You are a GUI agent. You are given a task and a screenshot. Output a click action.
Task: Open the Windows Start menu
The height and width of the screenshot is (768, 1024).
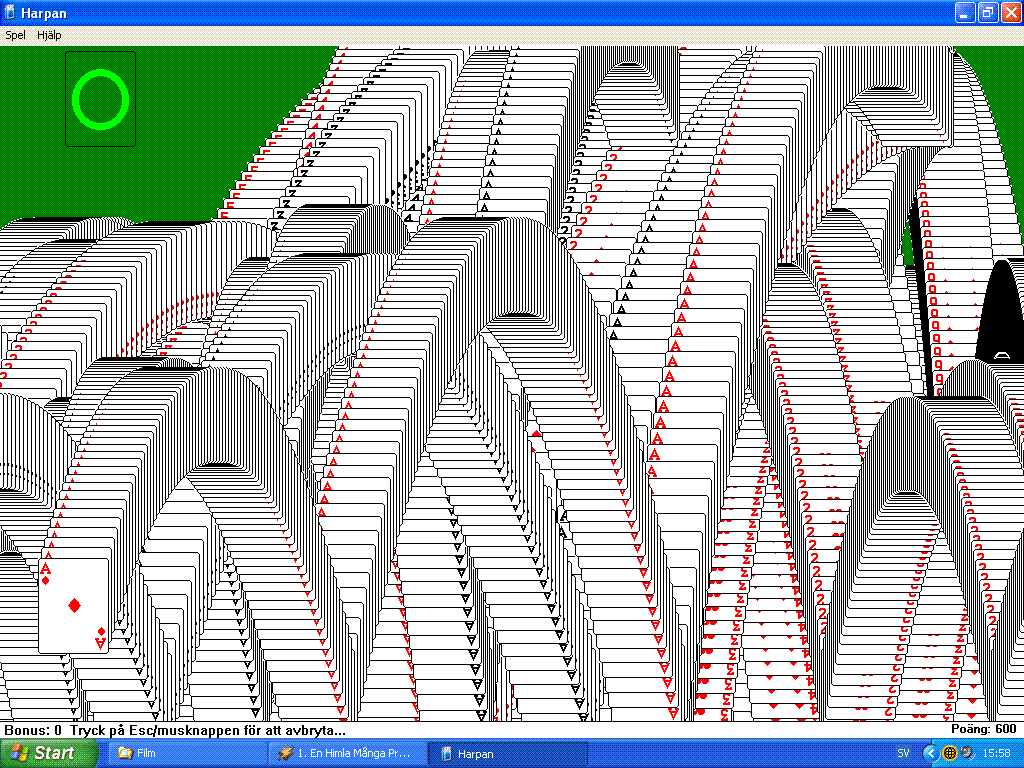click(42, 753)
